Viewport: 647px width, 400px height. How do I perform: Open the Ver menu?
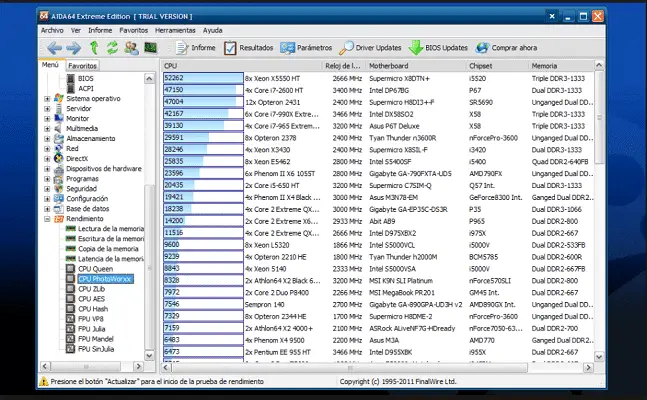(x=76, y=30)
